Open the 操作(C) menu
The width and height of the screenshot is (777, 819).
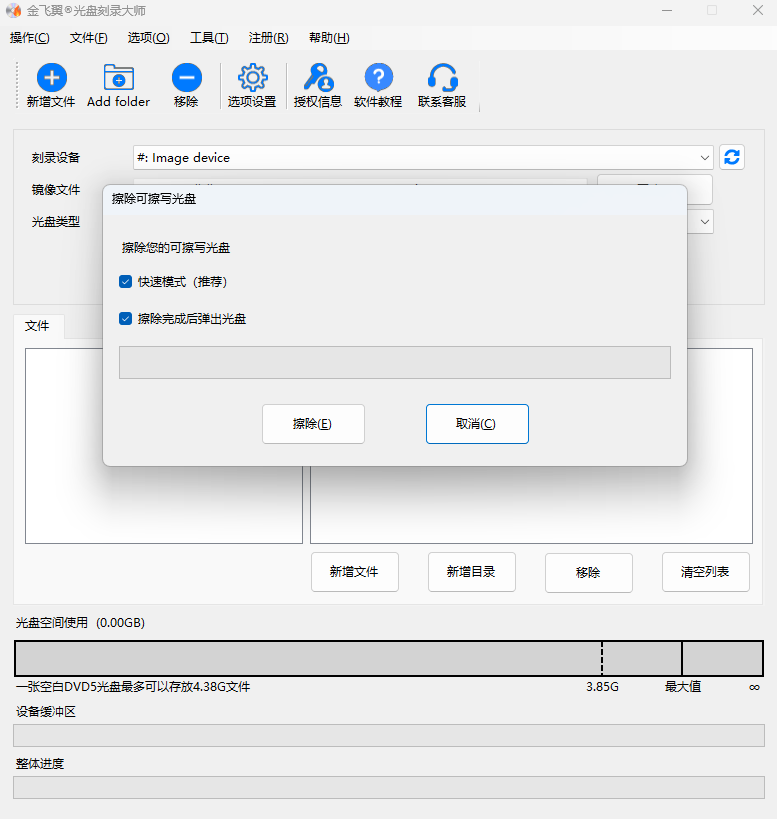coord(29,38)
